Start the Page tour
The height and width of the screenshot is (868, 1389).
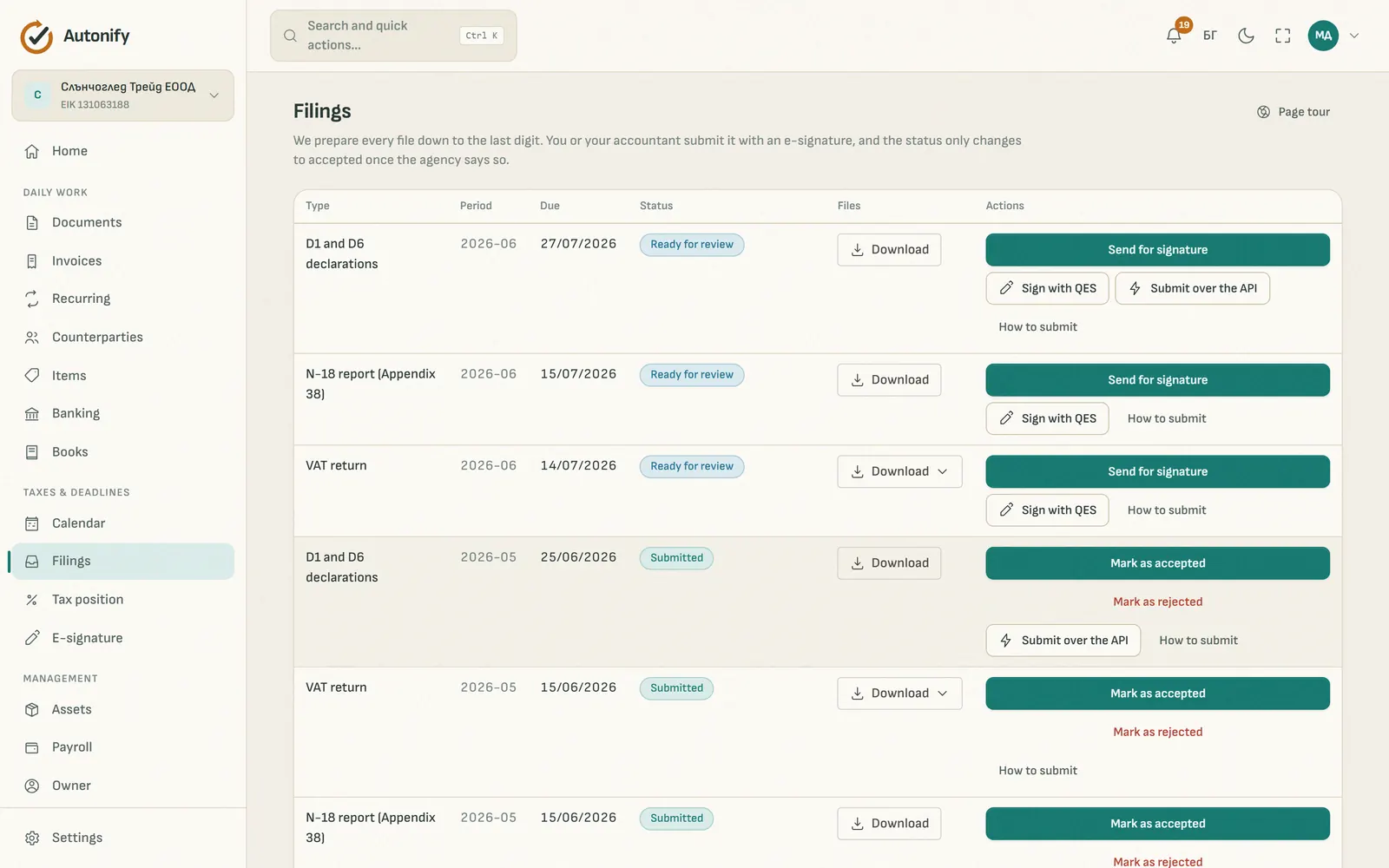tap(1294, 112)
